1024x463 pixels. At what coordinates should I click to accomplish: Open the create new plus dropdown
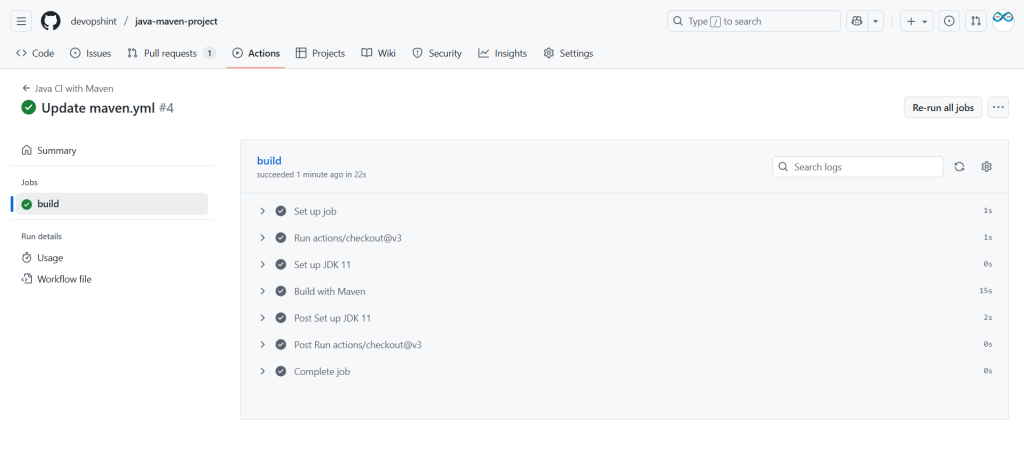coord(917,21)
